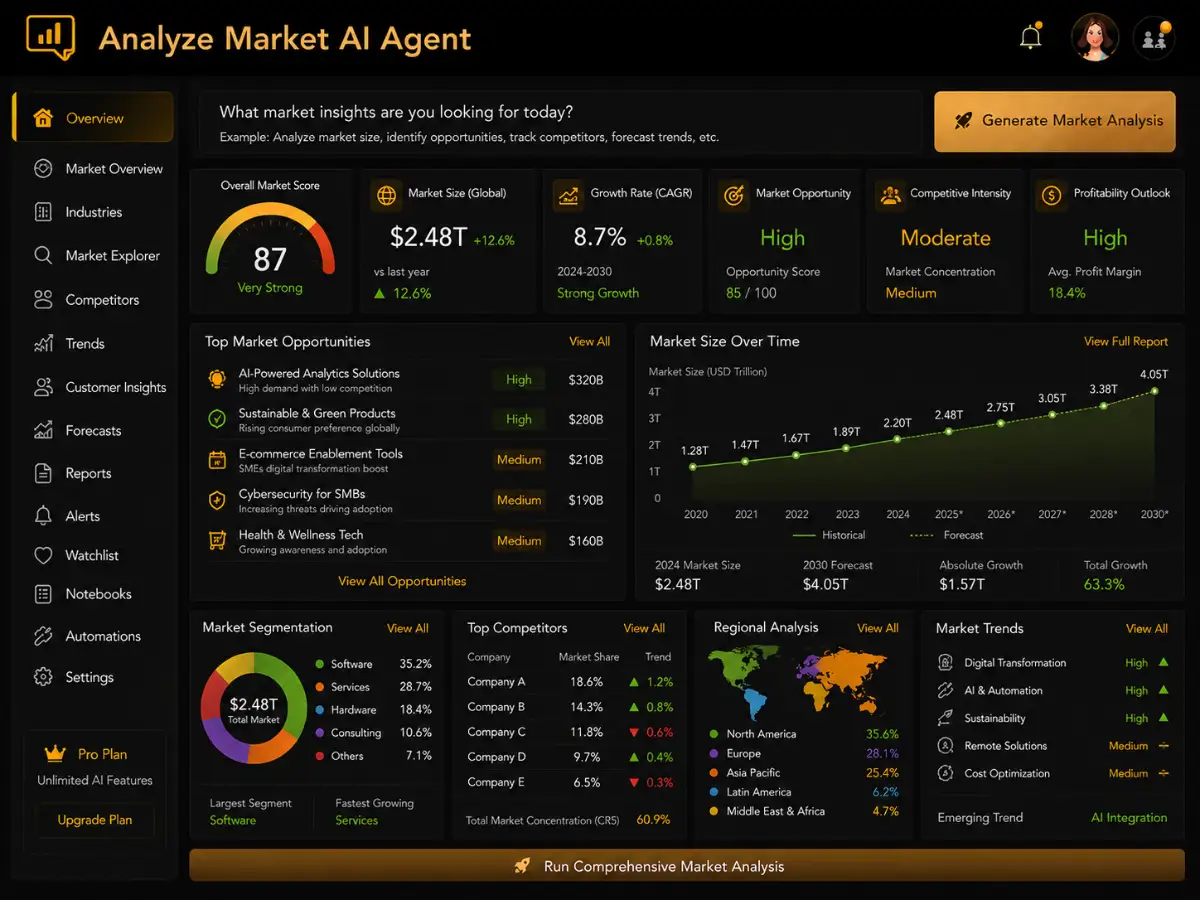Click the Alerts bell icon in sidebar
1200x900 pixels.
point(43,516)
